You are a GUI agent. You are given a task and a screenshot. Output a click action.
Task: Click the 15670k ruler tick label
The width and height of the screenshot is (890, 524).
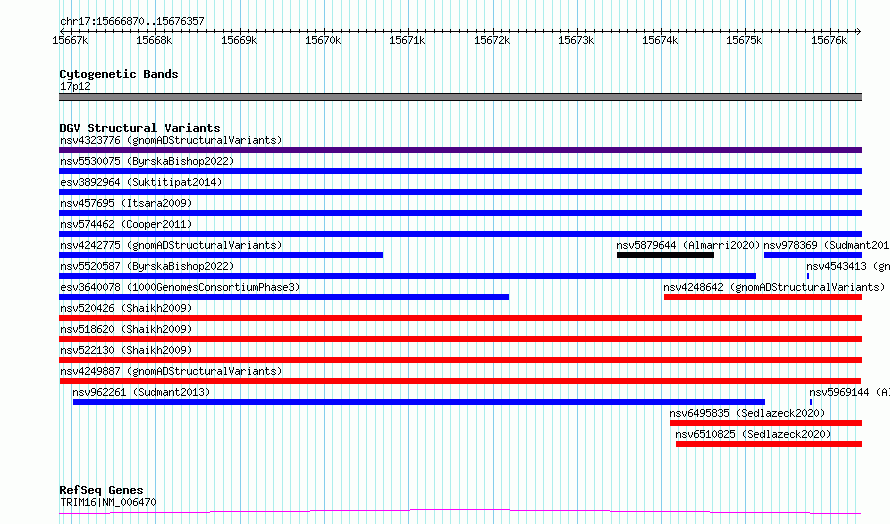[x=323, y=40]
